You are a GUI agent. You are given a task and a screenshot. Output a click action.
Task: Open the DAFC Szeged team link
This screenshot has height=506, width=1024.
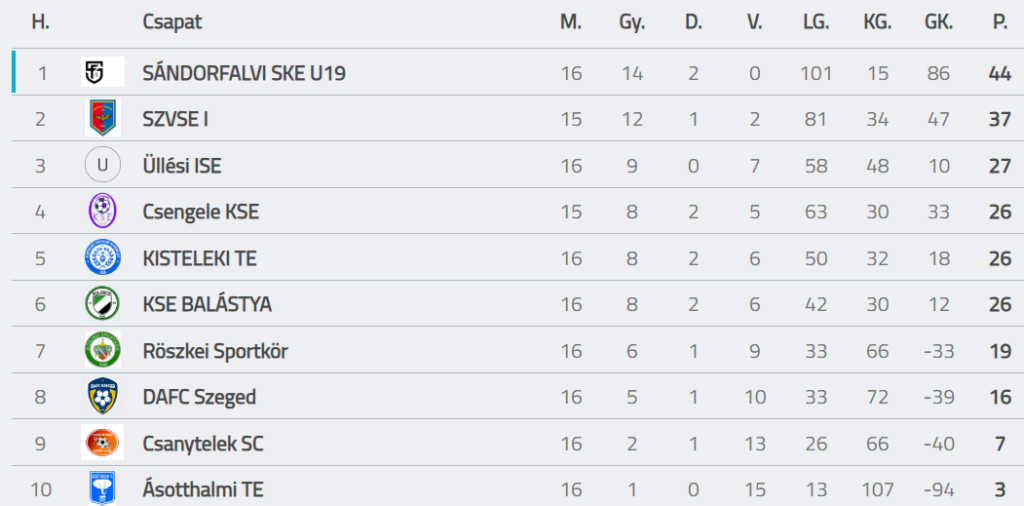pyautogui.click(x=199, y=397)
